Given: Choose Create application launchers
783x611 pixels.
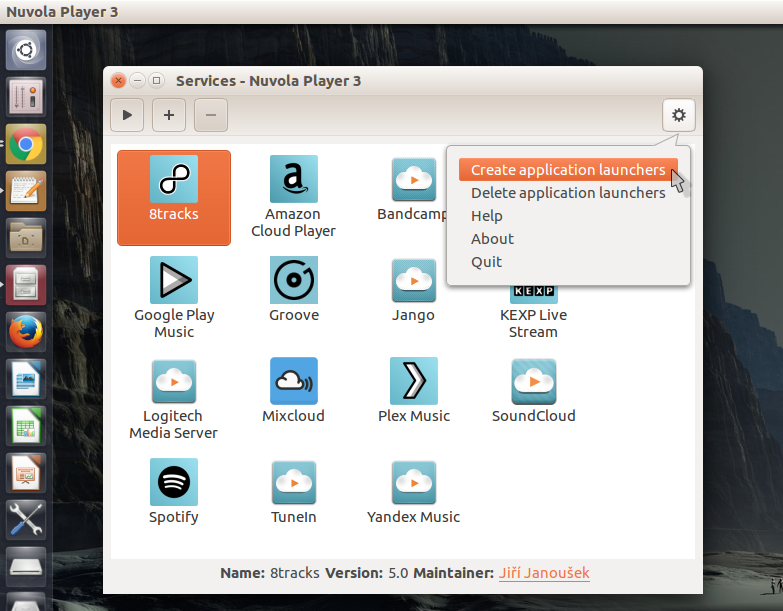Looking at the screenshot, I should tap(568, 170).
